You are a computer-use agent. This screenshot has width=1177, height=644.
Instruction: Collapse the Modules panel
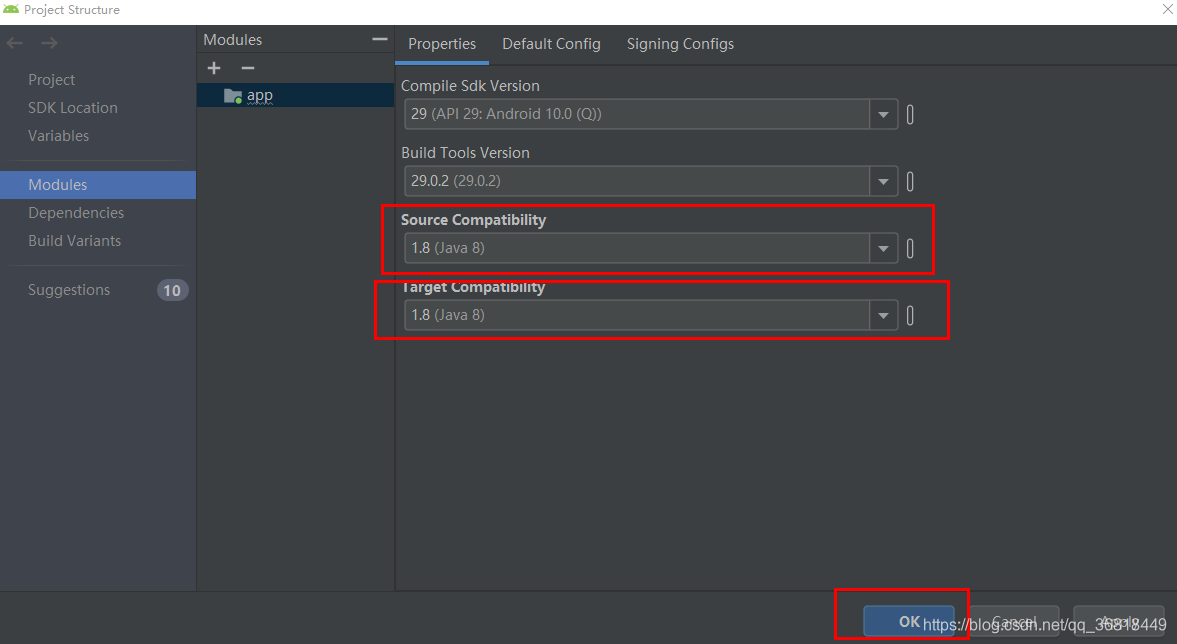click(380, 39)
